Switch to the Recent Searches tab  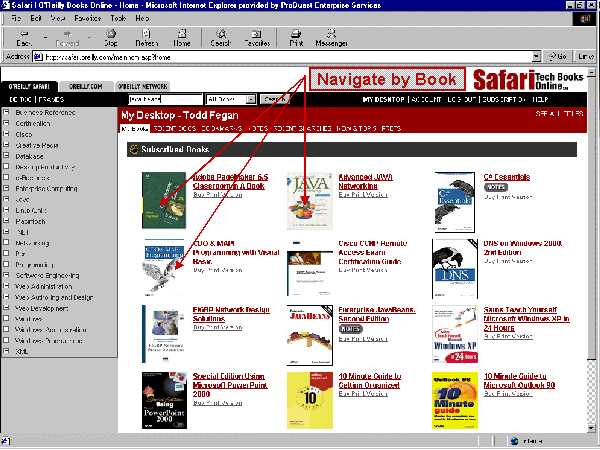pos(303,129)
